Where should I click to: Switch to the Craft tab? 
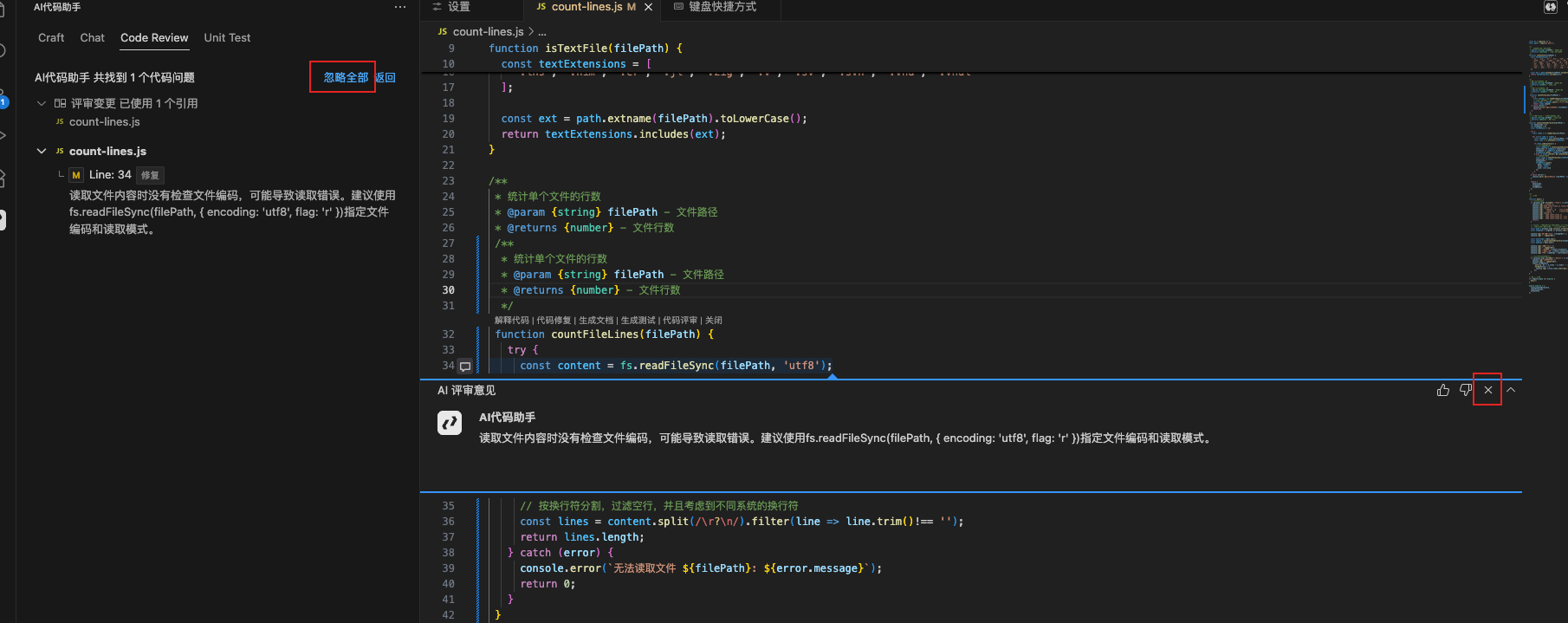point(51,37)
